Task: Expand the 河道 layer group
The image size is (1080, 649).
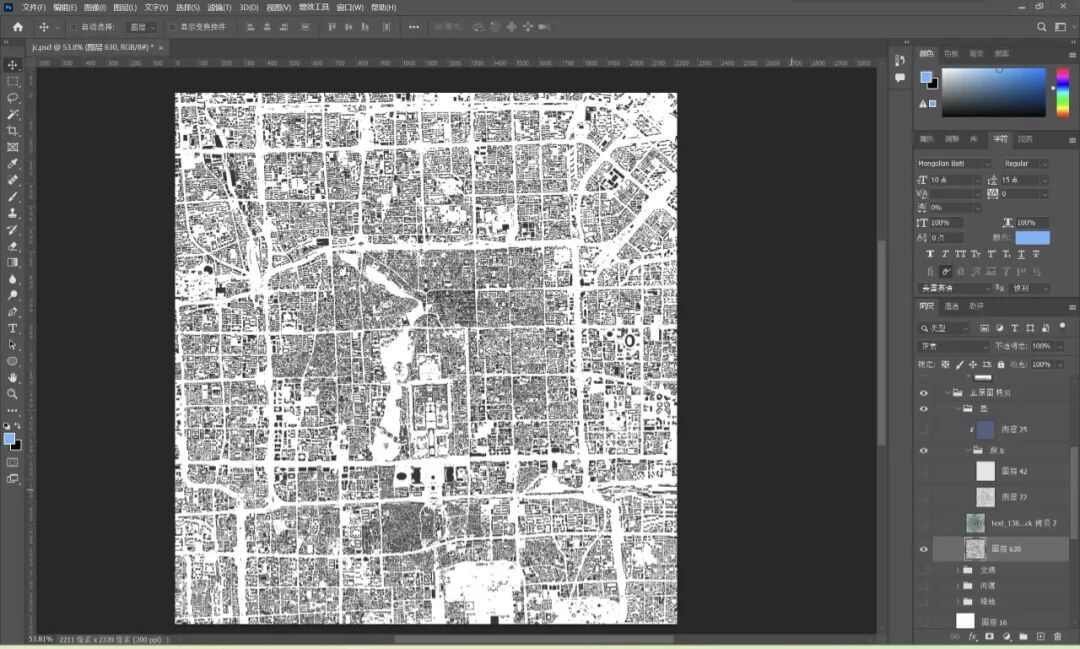Action: [x=957, y=585]
